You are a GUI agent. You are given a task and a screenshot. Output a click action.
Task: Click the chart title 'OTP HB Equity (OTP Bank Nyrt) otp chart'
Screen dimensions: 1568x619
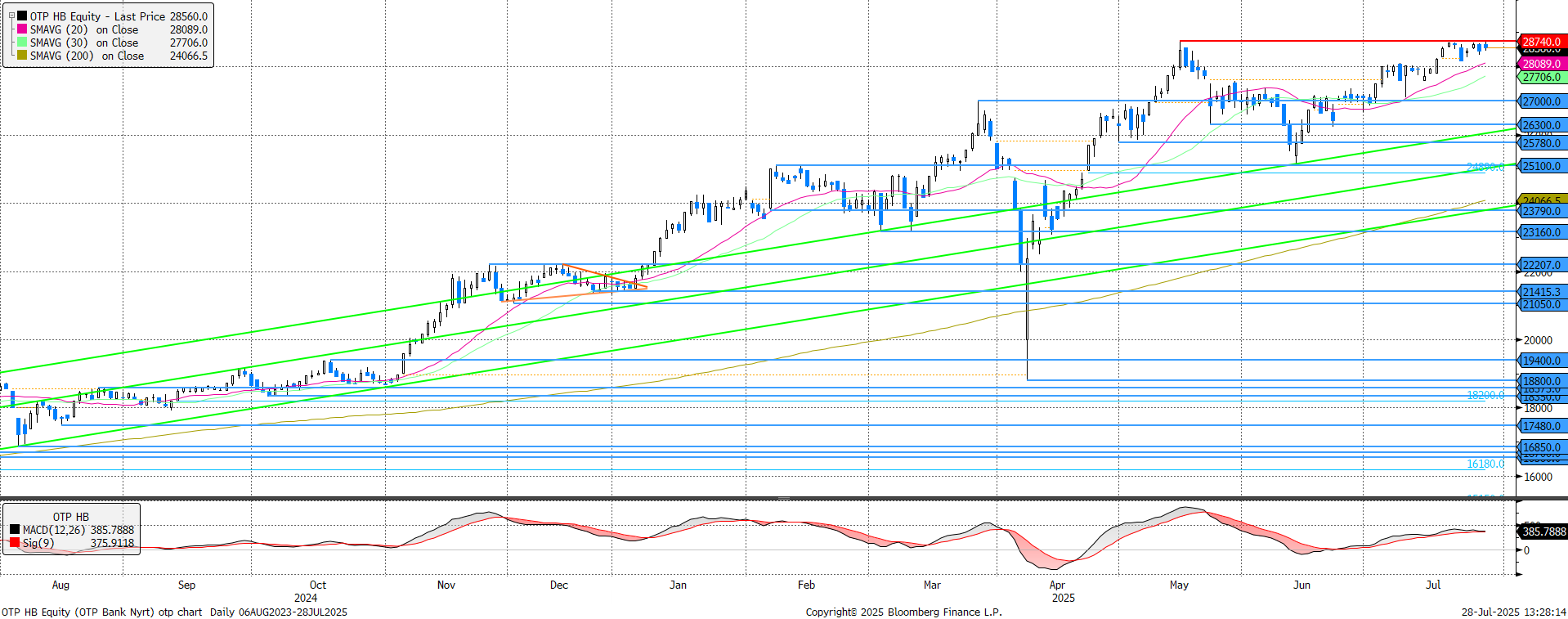click(102, 612)
